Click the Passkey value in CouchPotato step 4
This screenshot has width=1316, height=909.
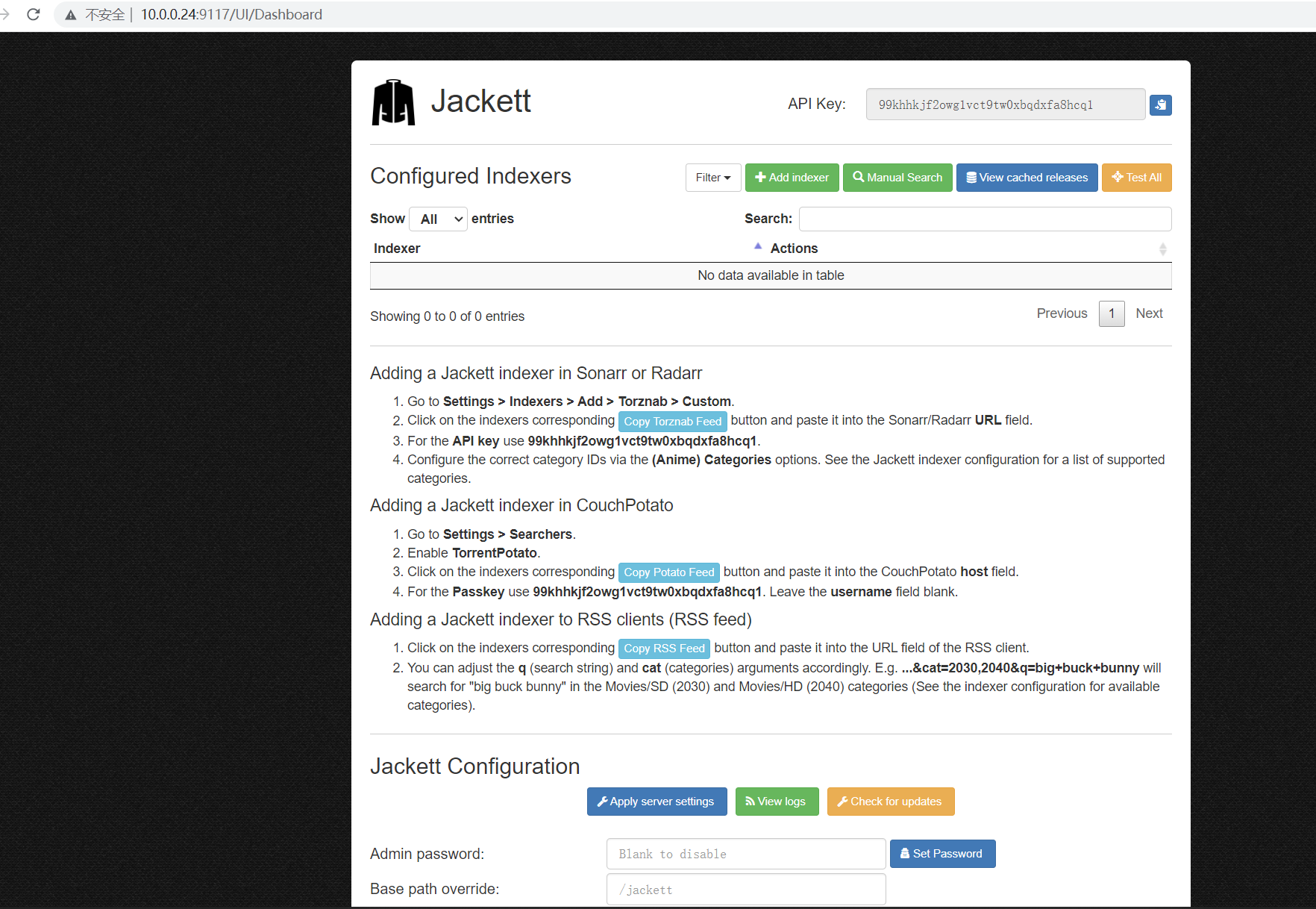click(647, 592)
